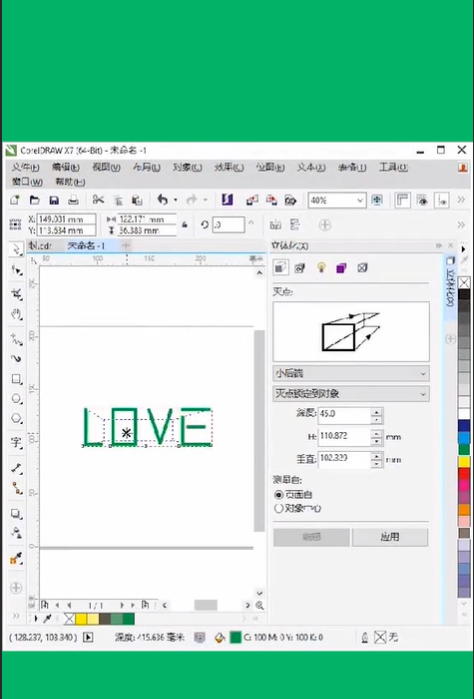
Task: Select the Transparency tool in toolbox
Action: [x=16, y=533]
